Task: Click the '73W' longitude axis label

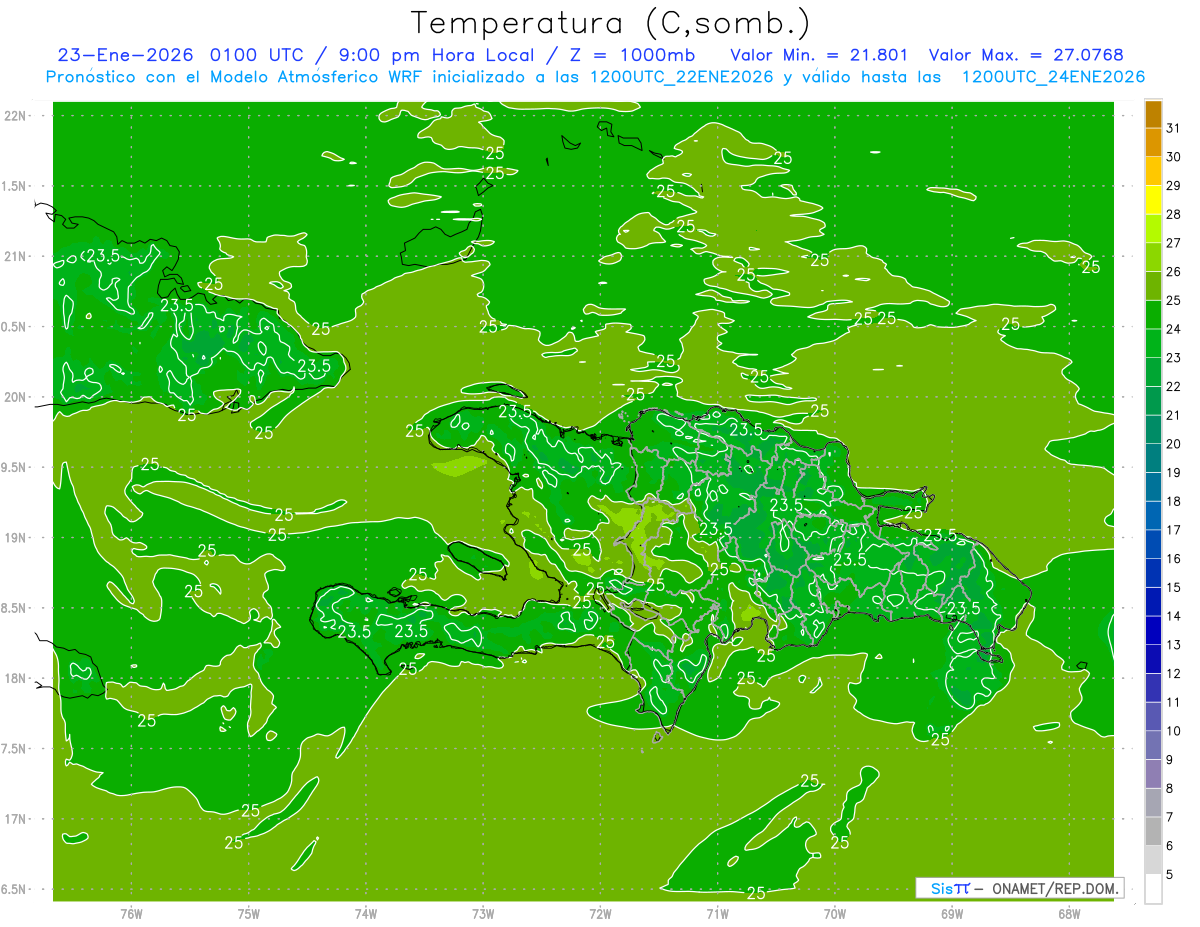Action: [x=483, y=914]
